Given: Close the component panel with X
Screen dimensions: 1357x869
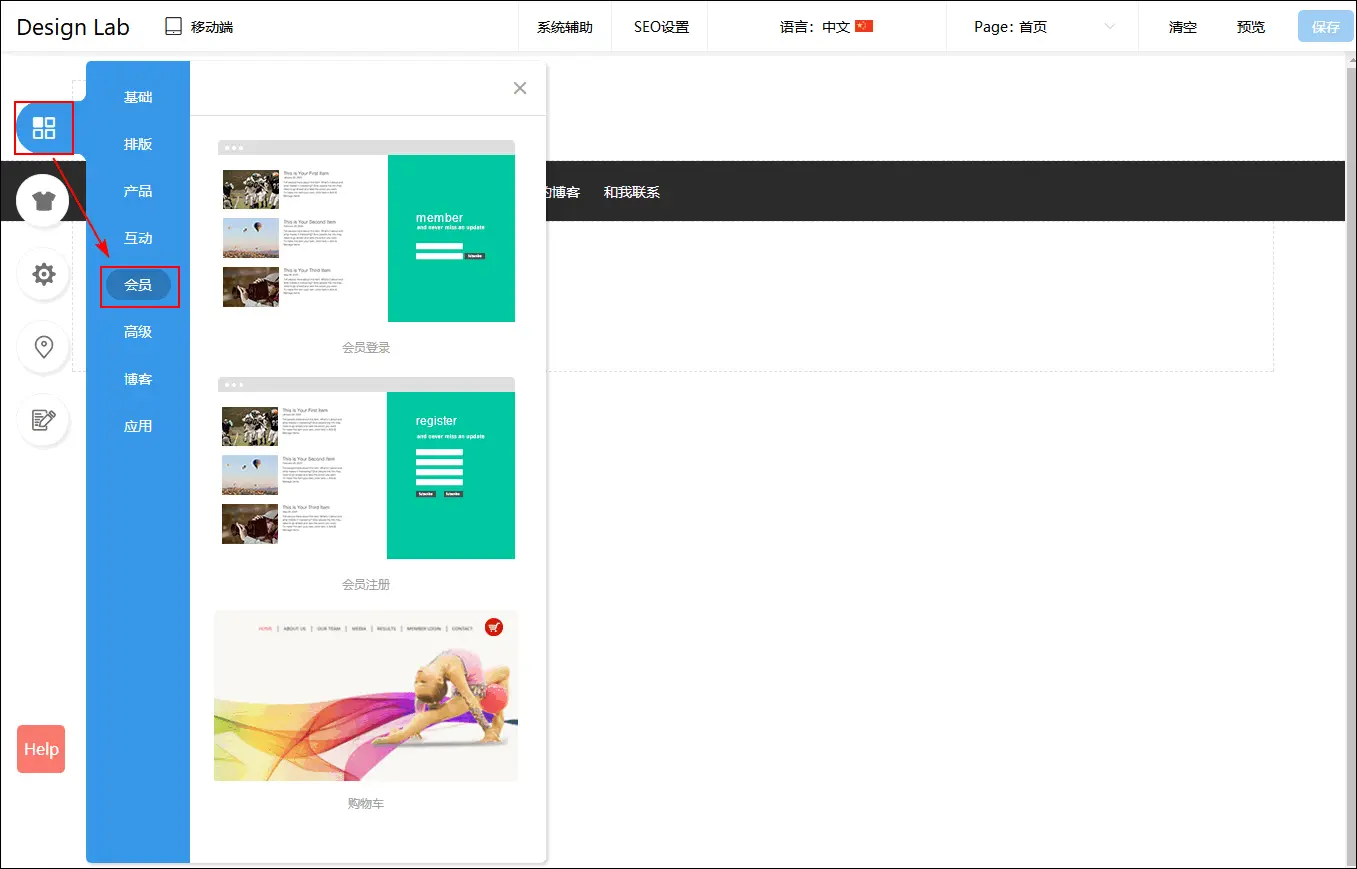Looking at the screenshot, I should pyautogui.click(x=519, y=88).
